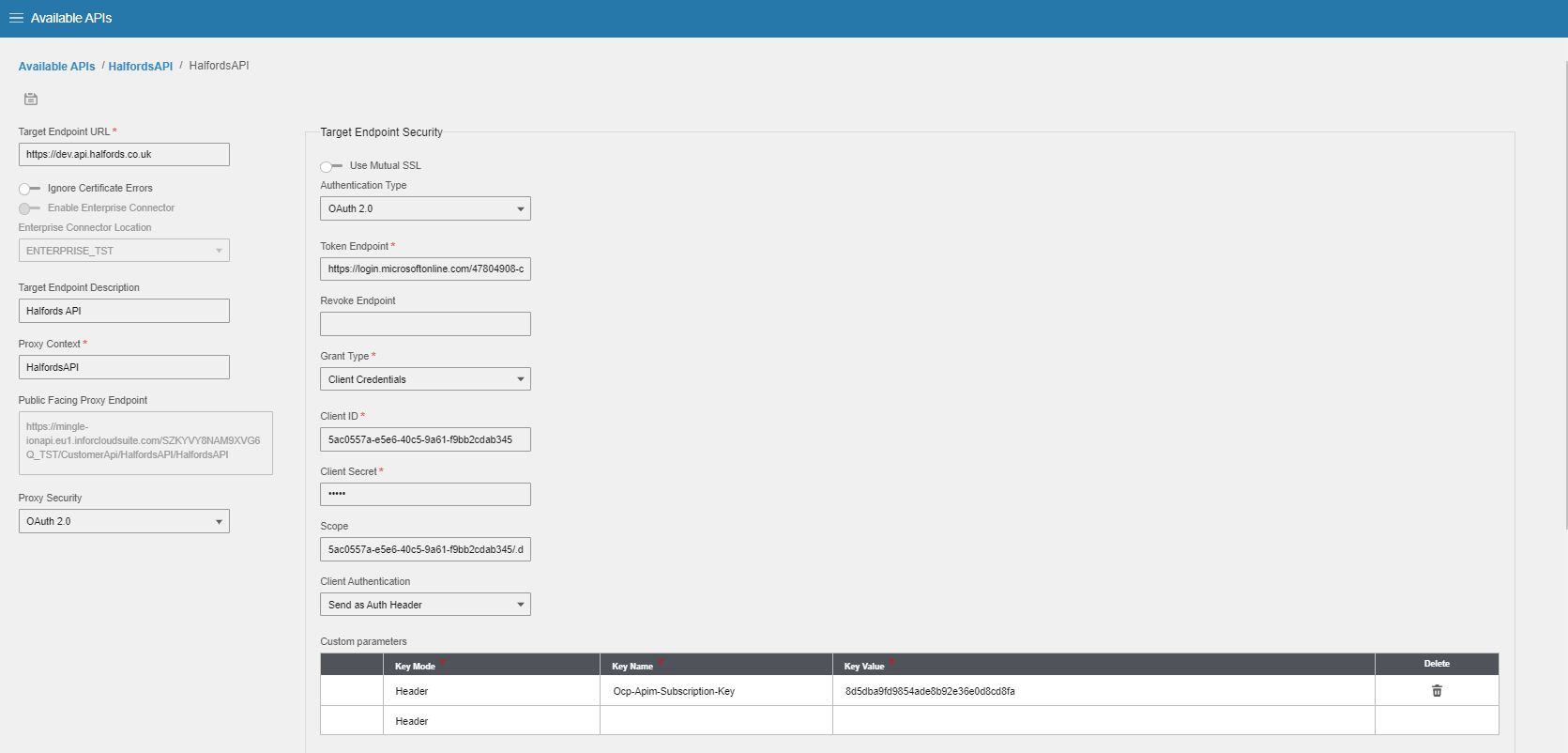Click the Target Endpoint Security heading
This screenshot has width=1568, height=753.
pyautogui.click(x=381, y=132)
